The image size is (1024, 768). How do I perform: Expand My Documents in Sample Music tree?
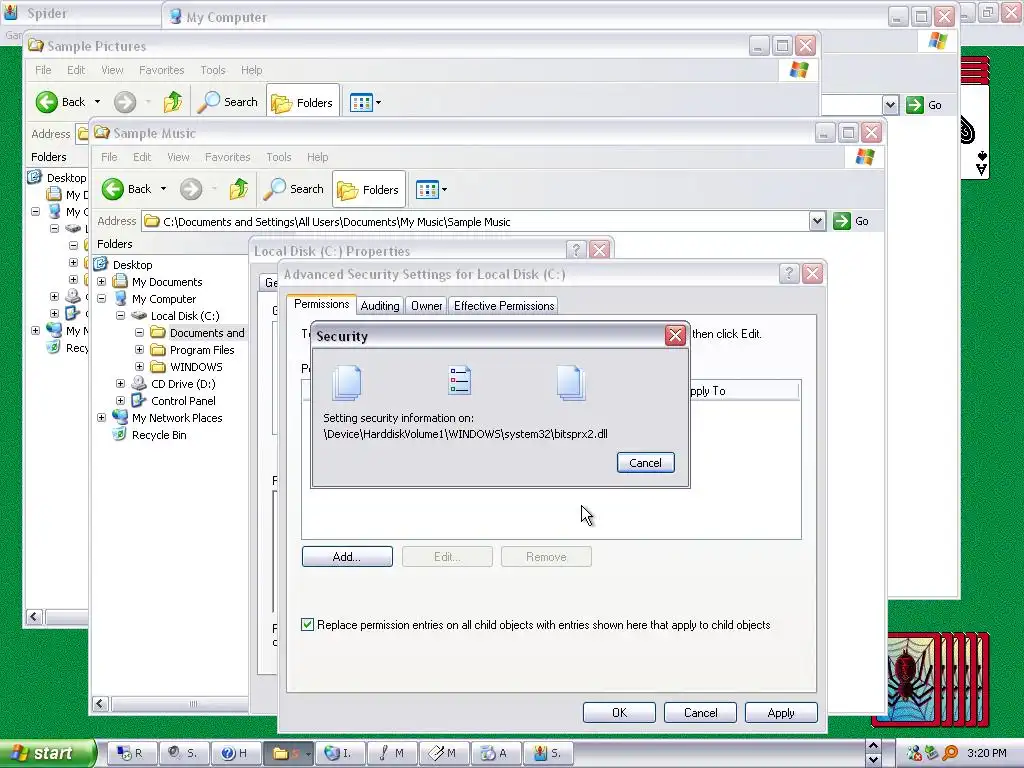[x=102, y=282]
